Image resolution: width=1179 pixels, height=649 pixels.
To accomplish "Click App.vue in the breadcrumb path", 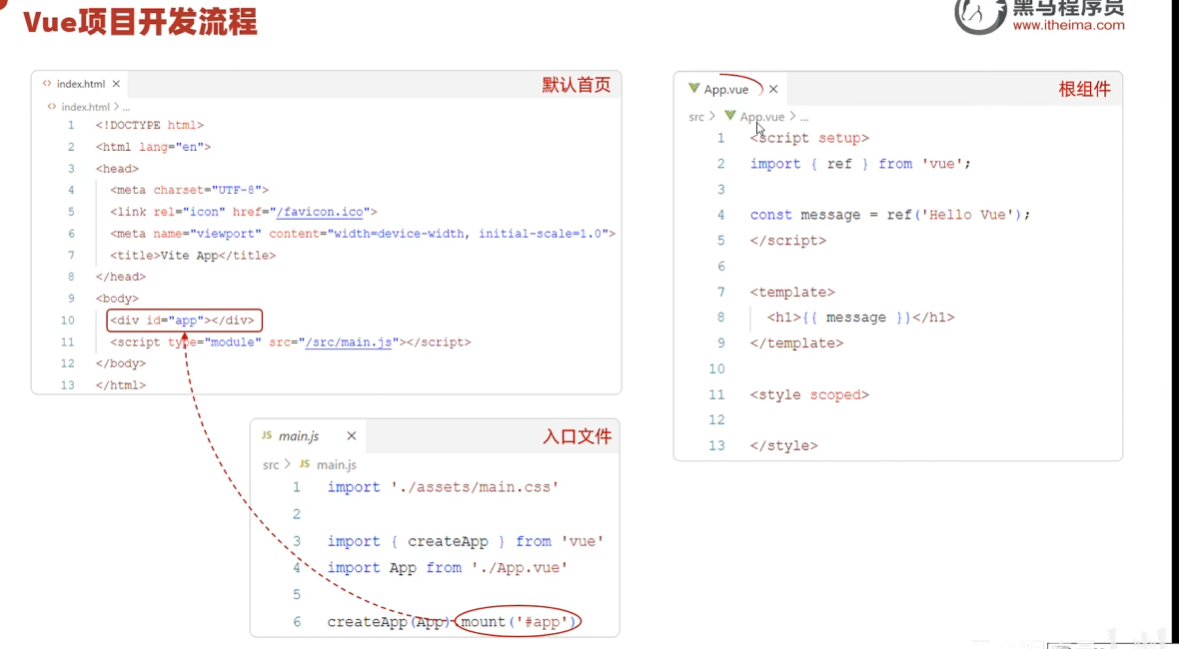I will point(762,117).
